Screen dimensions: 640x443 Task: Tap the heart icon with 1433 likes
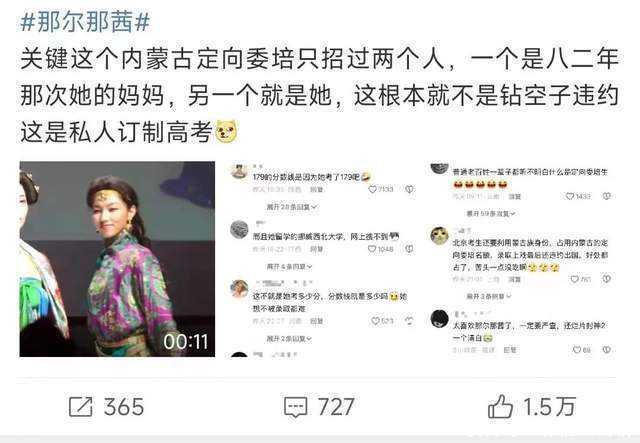[570, 196]
